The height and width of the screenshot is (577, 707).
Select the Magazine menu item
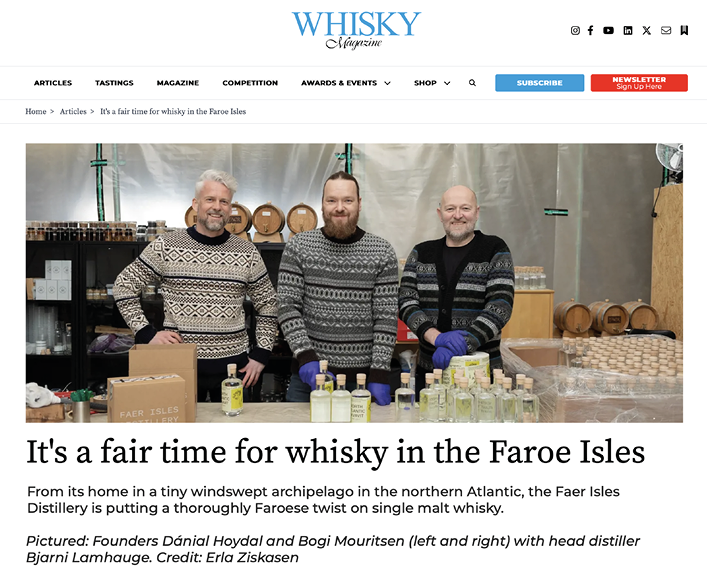178,83
